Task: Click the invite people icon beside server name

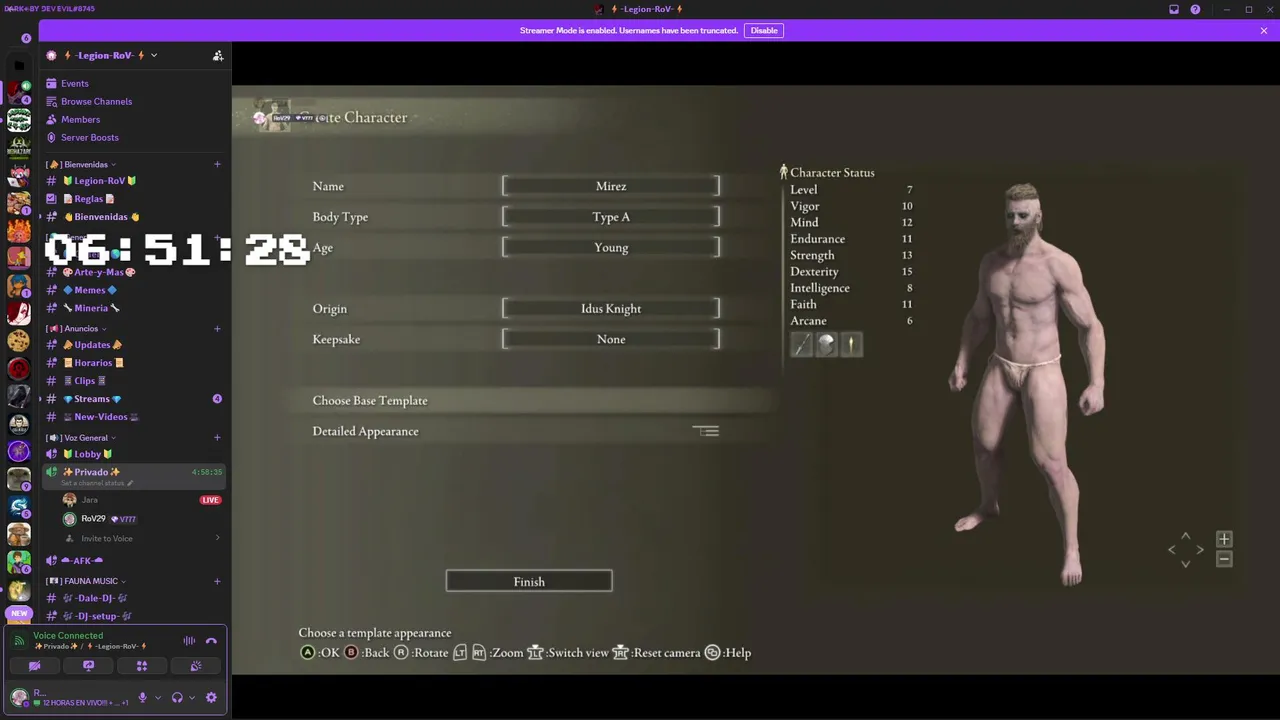Action: tap(218, 56)
